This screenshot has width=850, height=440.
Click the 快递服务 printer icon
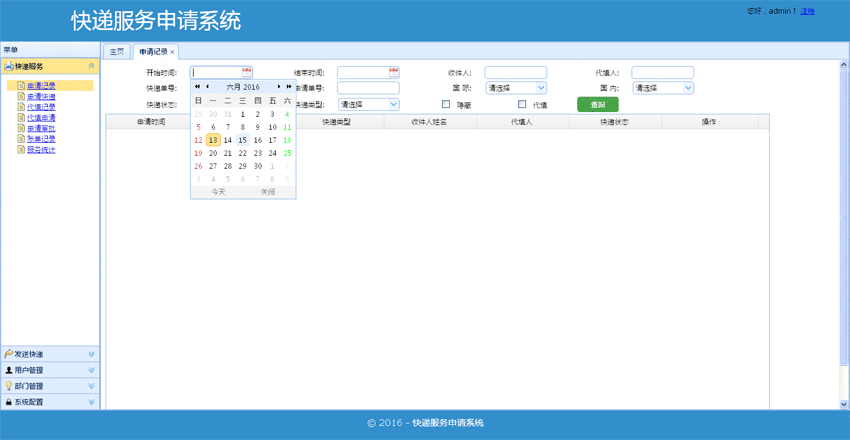pyautogui.click(x=9, y=66)
